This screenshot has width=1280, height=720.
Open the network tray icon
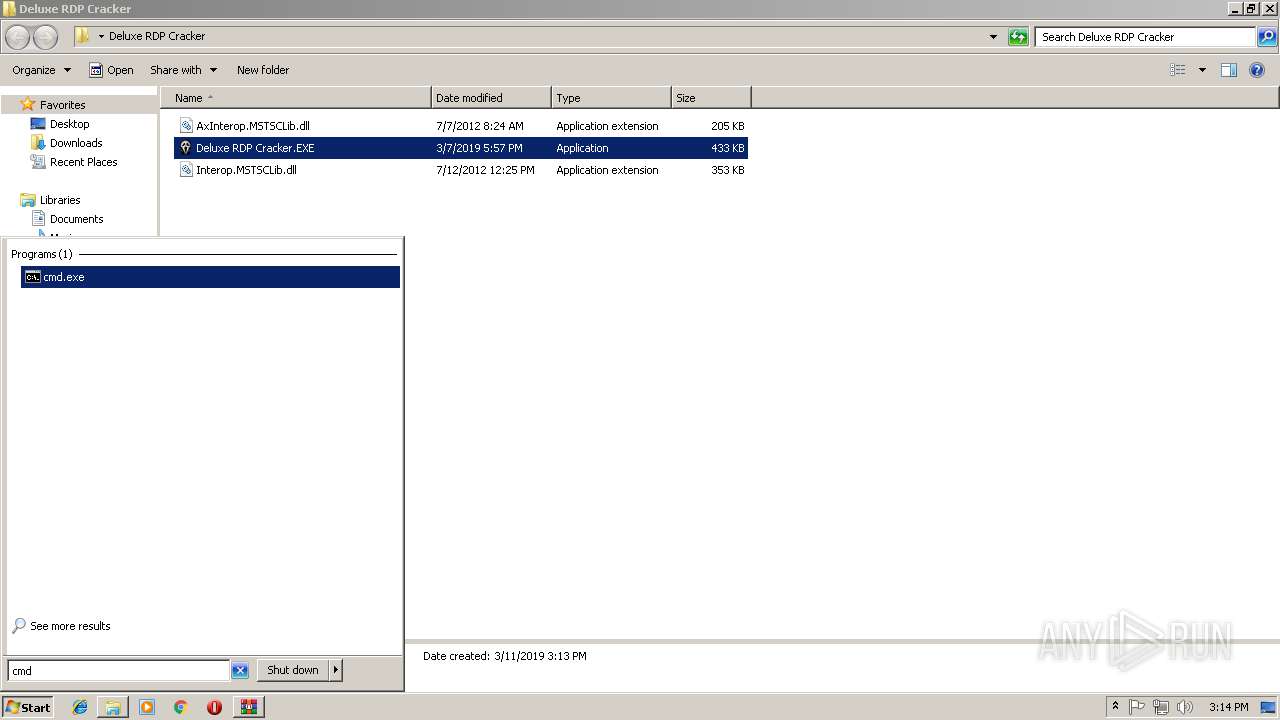click(x=1161, y=707)
